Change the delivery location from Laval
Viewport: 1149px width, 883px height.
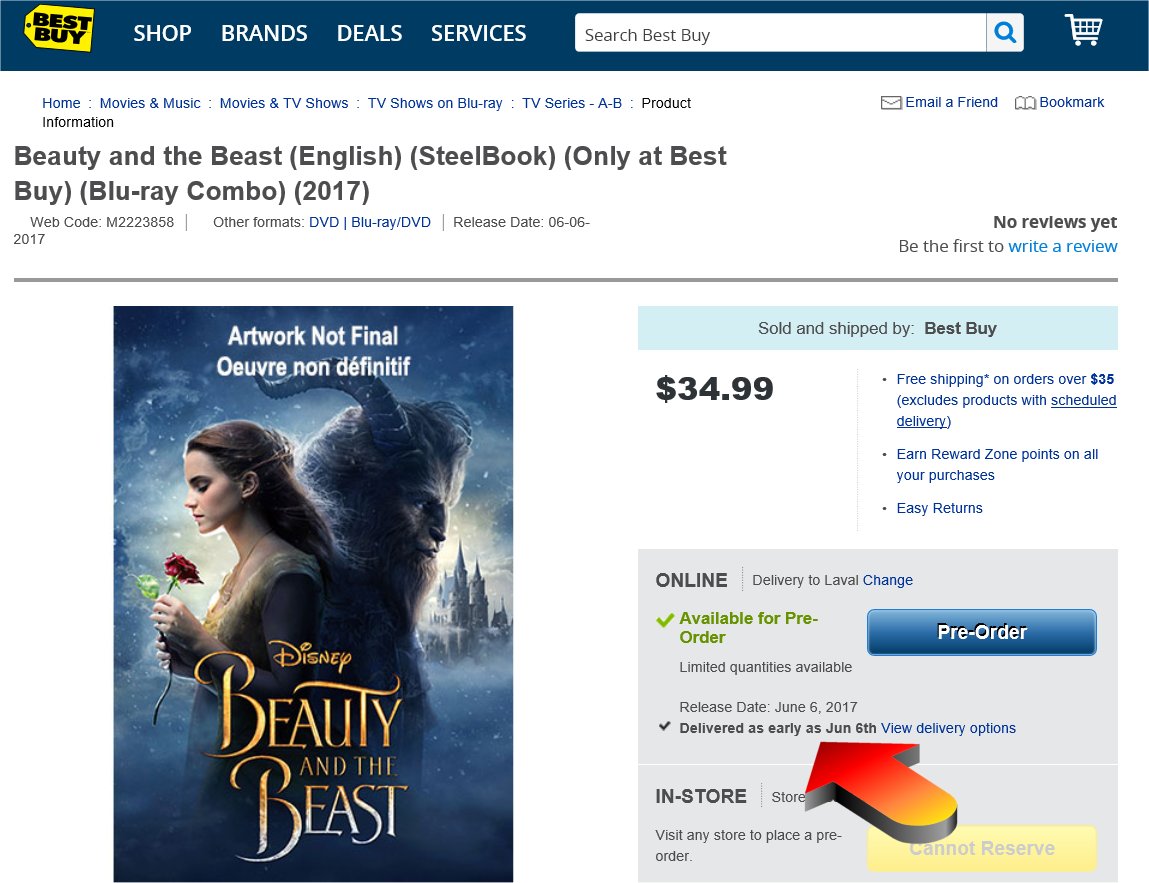(887, 580)
